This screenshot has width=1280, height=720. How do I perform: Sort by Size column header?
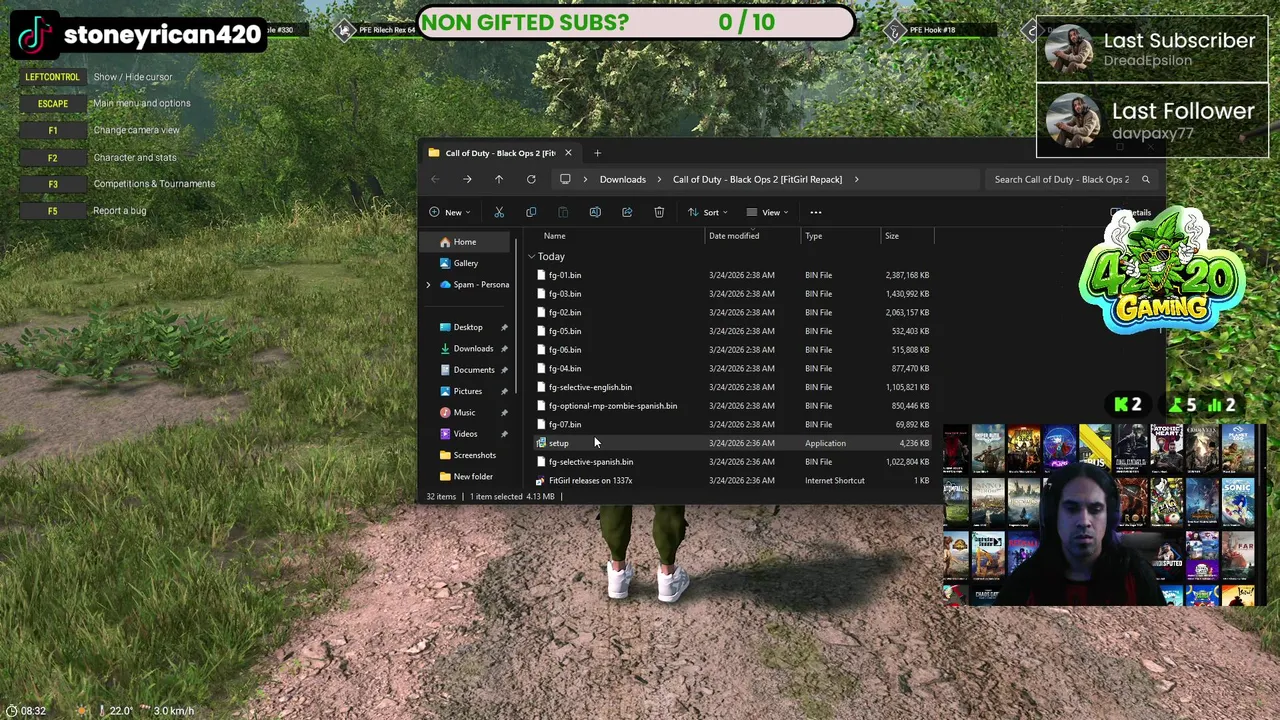click(892, 236)
